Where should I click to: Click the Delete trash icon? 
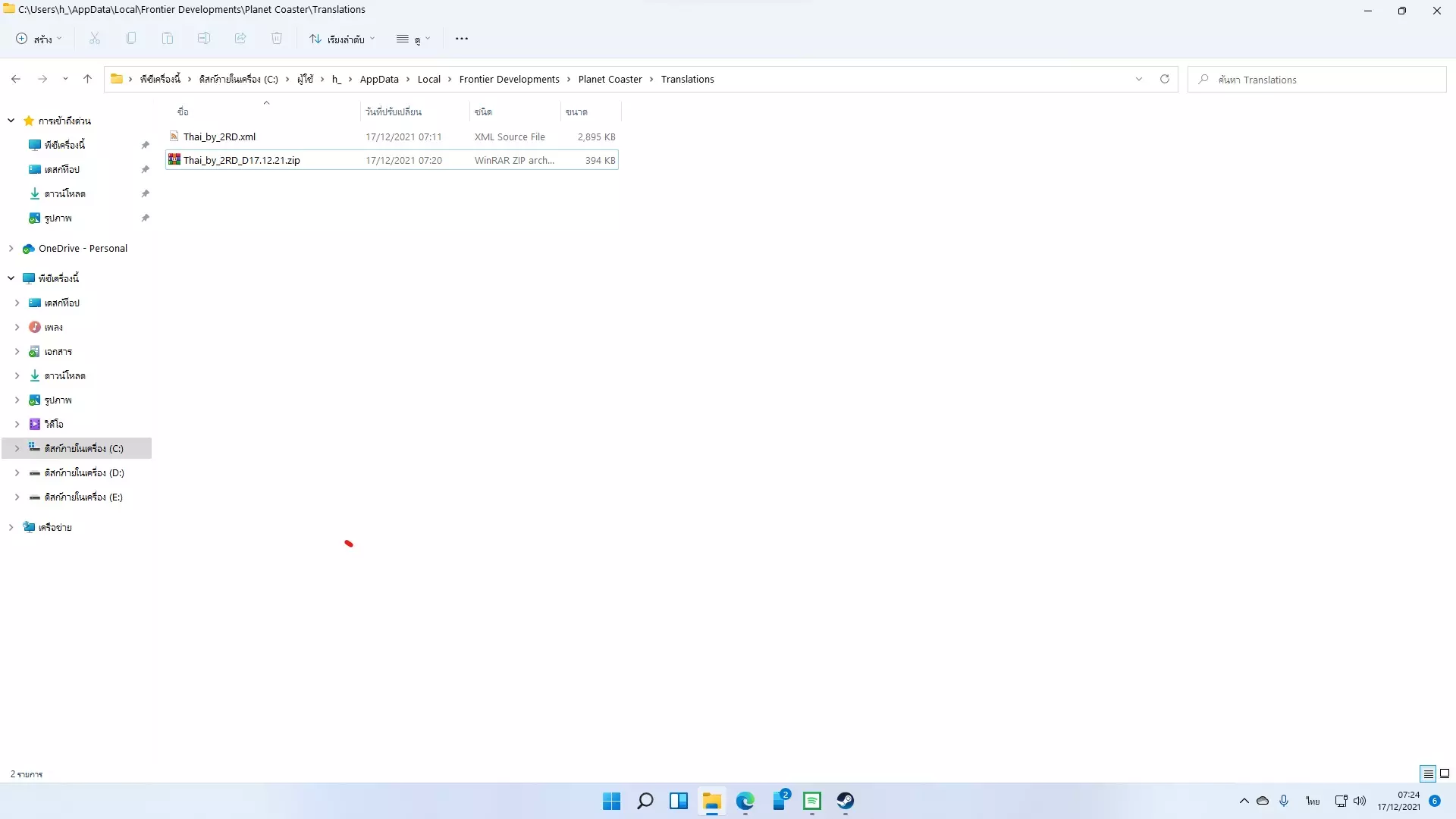click(277, 39)
